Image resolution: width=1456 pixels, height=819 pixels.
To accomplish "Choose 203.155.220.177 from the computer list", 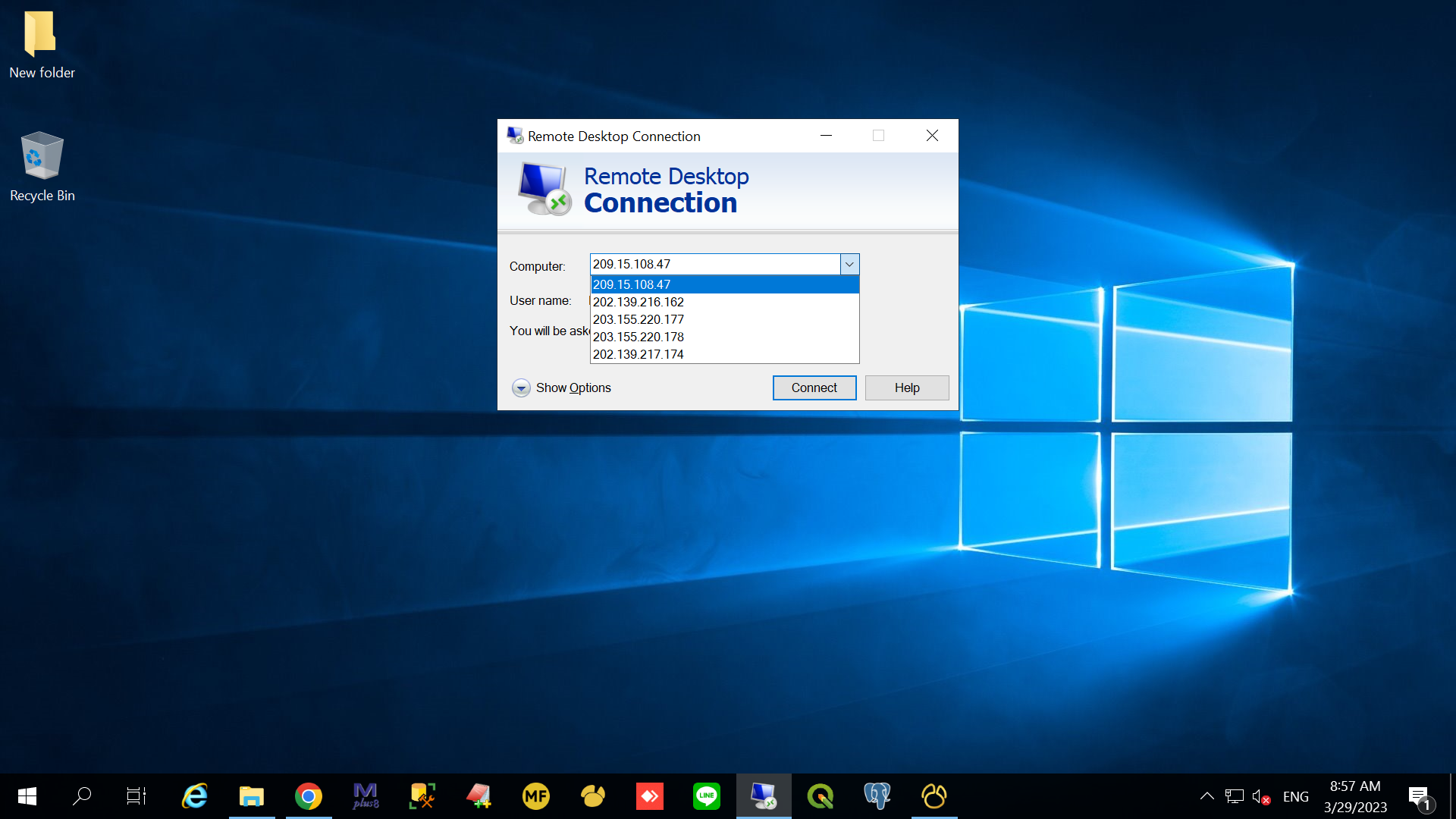I will 725,319.
